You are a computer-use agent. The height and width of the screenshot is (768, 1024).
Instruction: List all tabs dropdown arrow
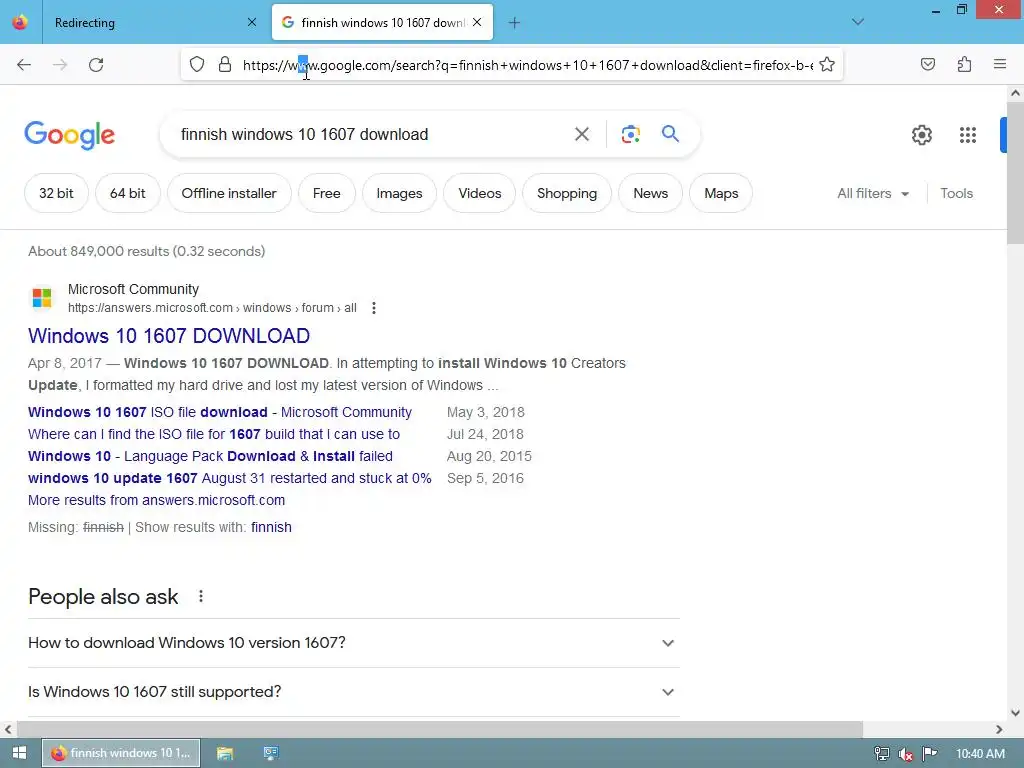(x=858, y=22)
